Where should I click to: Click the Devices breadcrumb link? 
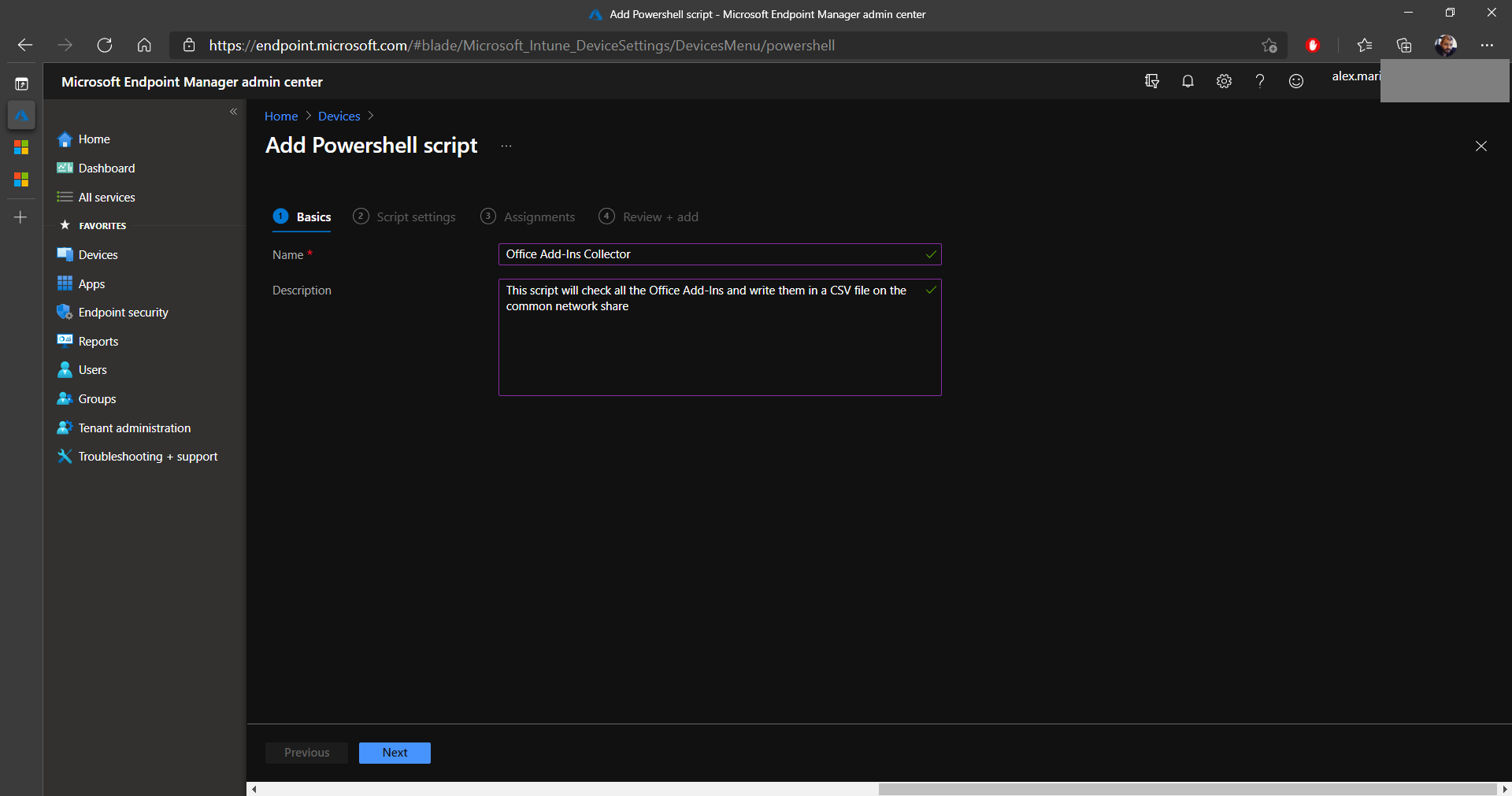339,117
